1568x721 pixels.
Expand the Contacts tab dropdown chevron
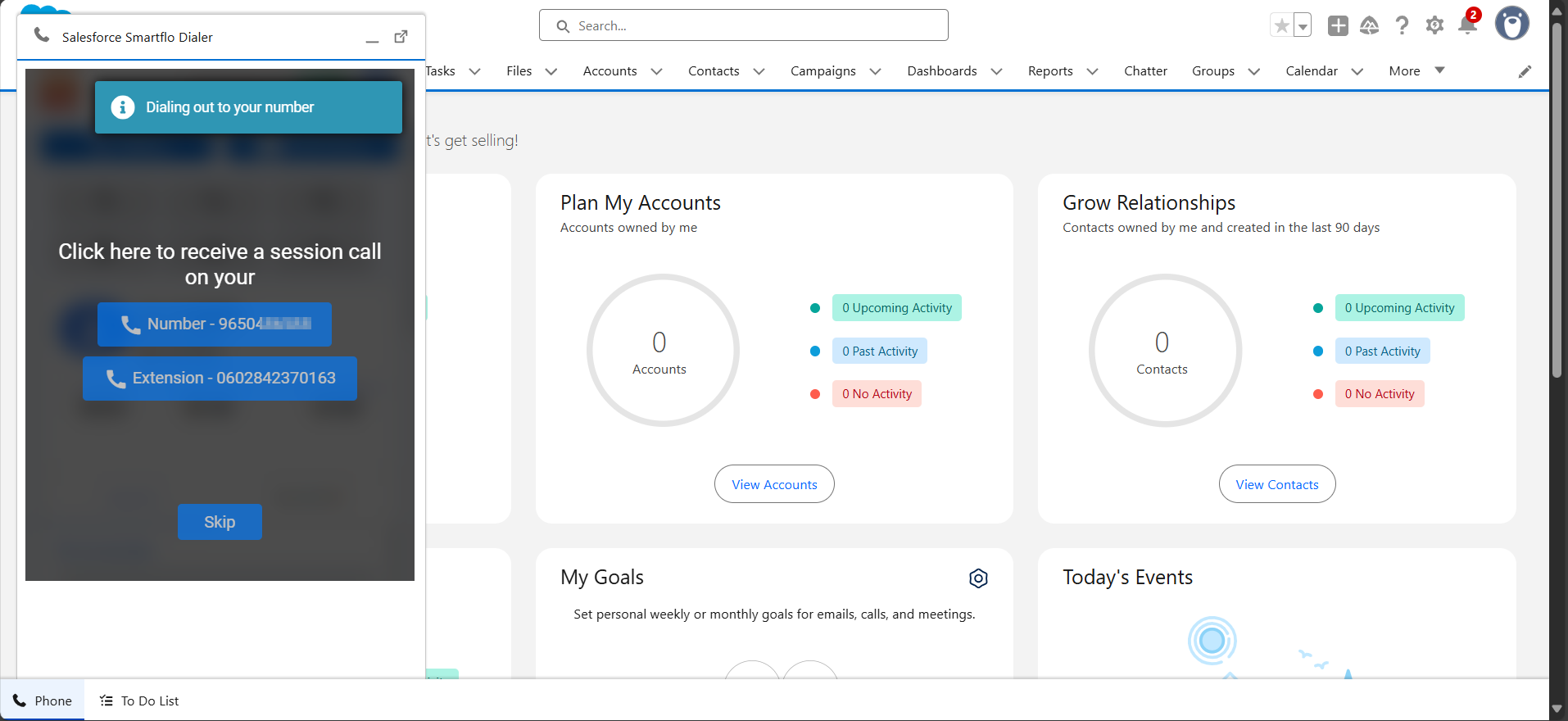tap(759, 71)
